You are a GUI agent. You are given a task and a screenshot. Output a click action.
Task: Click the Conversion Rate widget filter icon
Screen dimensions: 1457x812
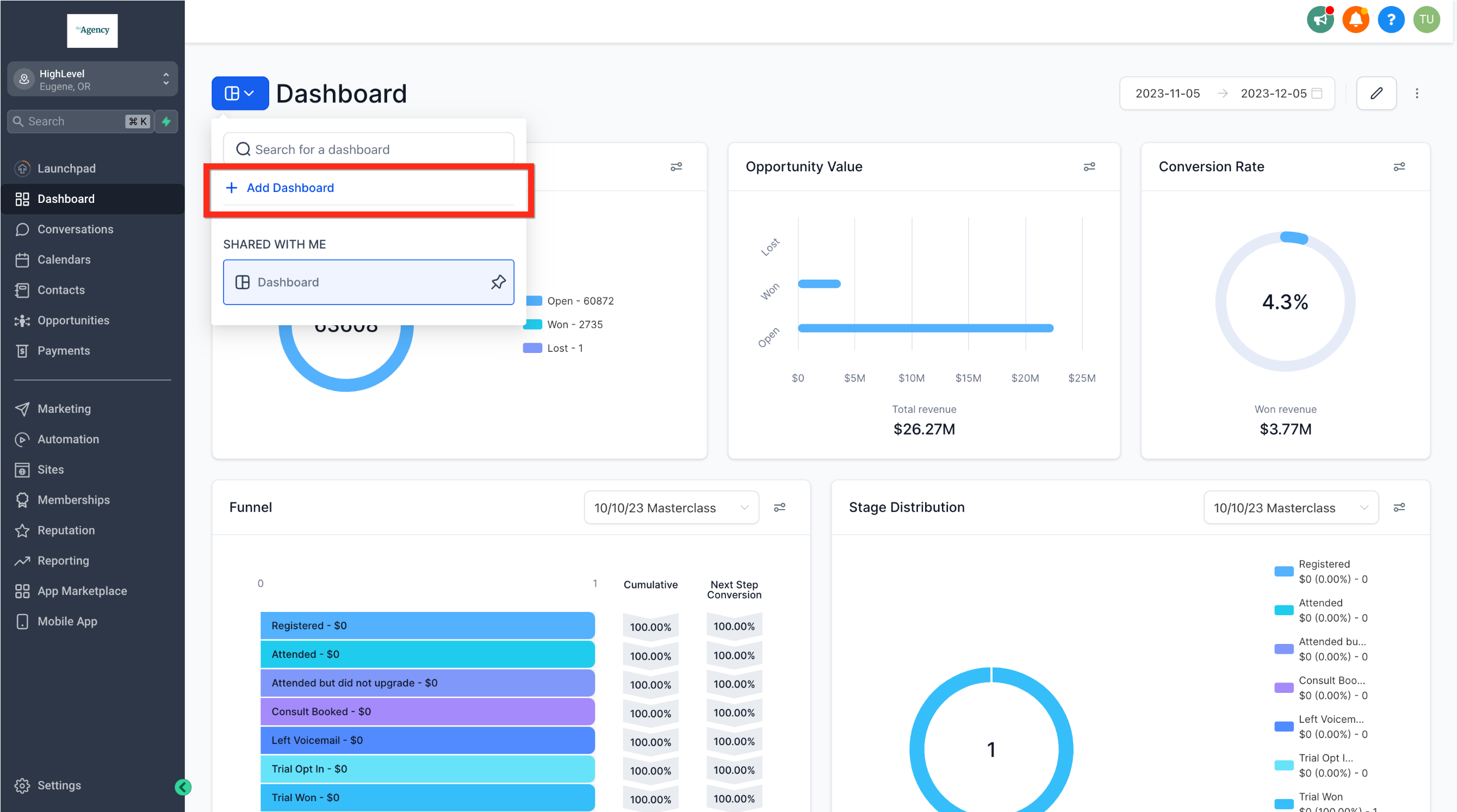(1399, 167)
